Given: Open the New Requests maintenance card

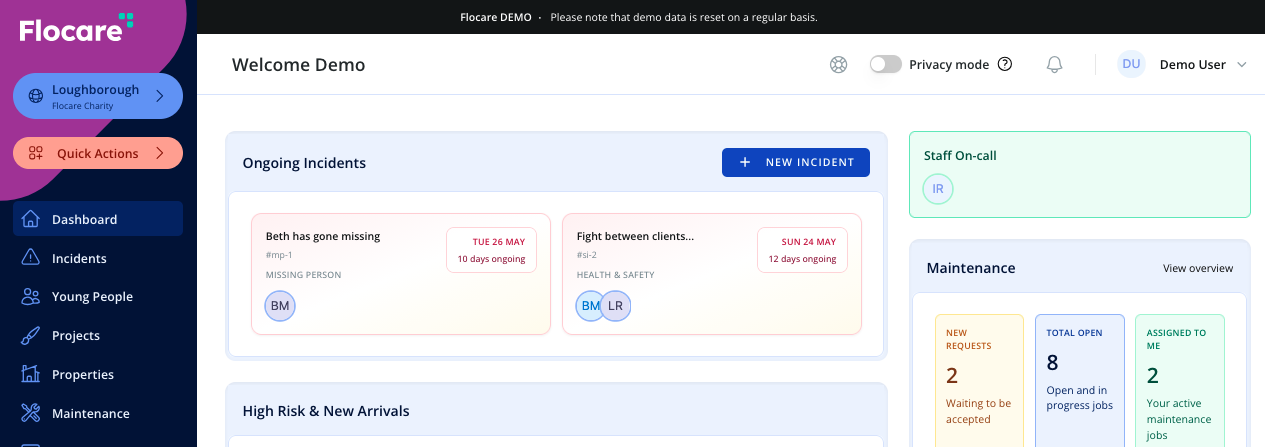Looking at the screenshot, I should [979, 381].
